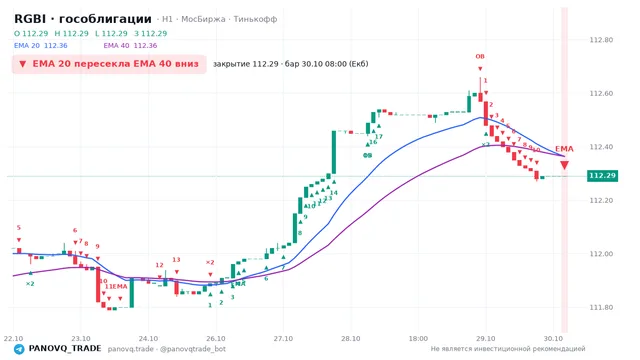Click the chart title 'RGBI · гособлигации'

pos(83,19)
